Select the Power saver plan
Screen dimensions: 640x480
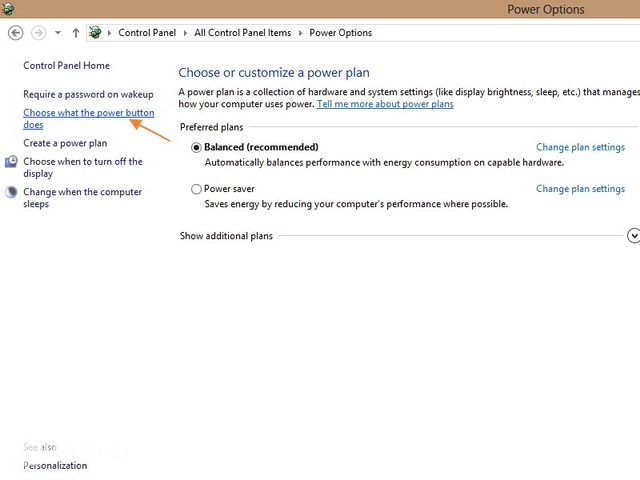coord(196,189)
